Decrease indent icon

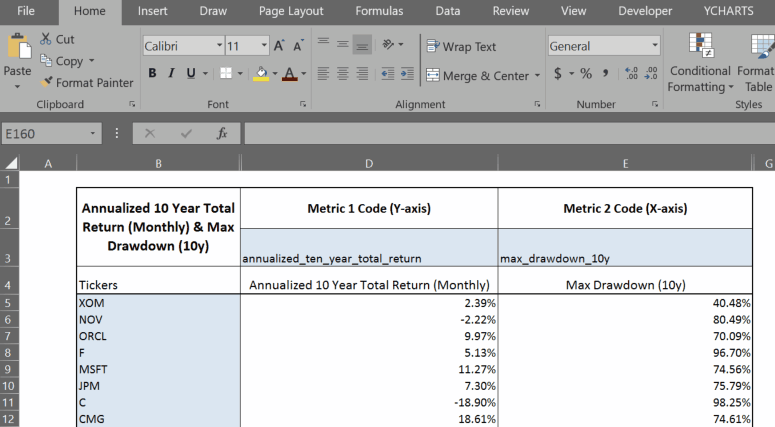[388, 74]
